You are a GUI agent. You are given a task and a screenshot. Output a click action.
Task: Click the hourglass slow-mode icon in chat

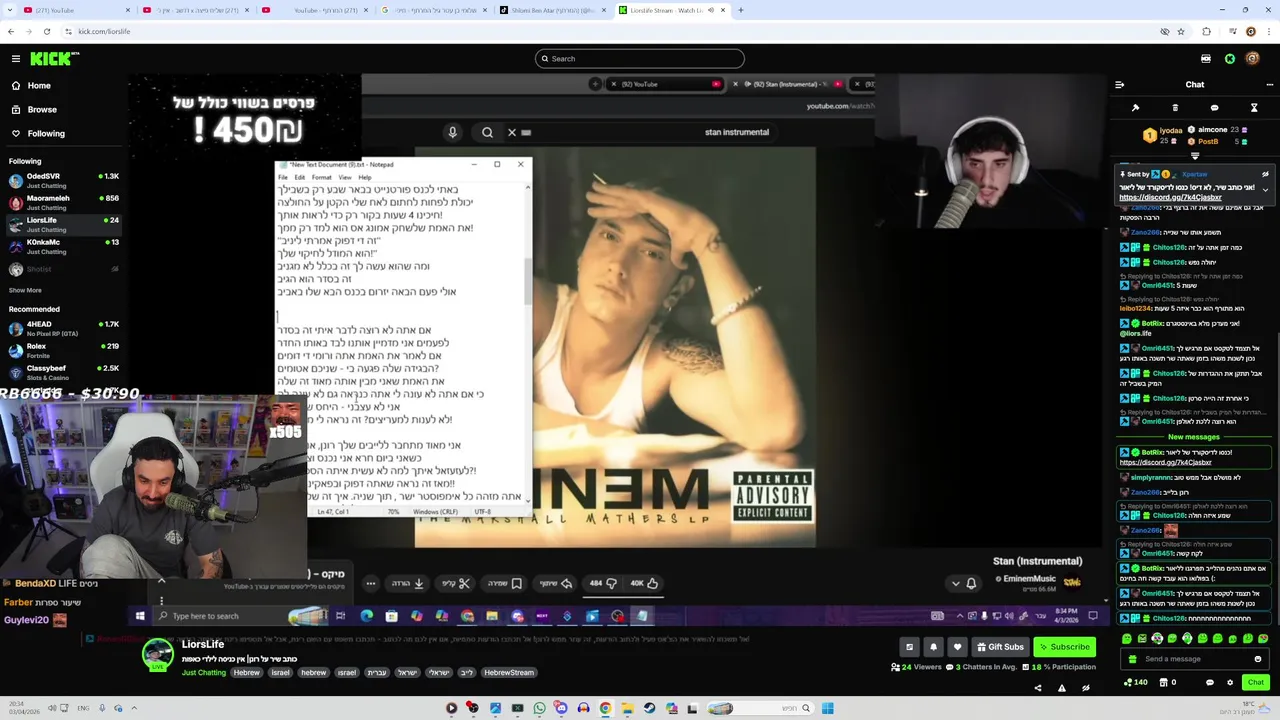(x=1254, y=108)
